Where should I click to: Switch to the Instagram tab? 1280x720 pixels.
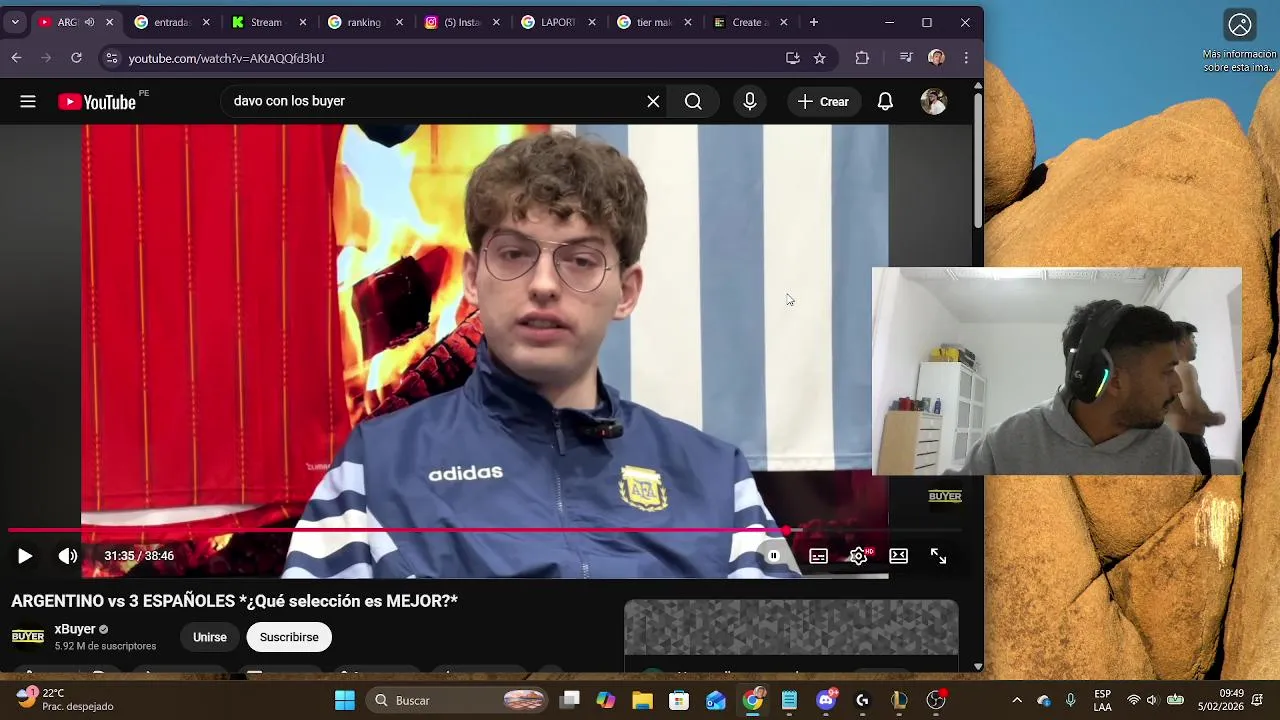click(461, 22)
